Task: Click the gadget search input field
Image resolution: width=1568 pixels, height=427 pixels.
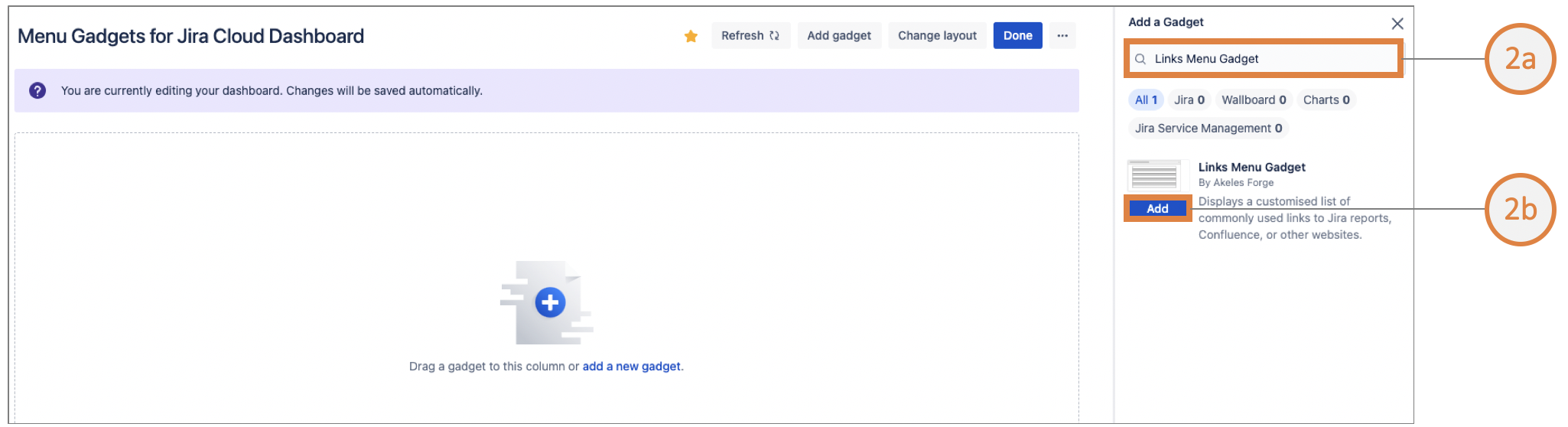Action: (1270, 59)
